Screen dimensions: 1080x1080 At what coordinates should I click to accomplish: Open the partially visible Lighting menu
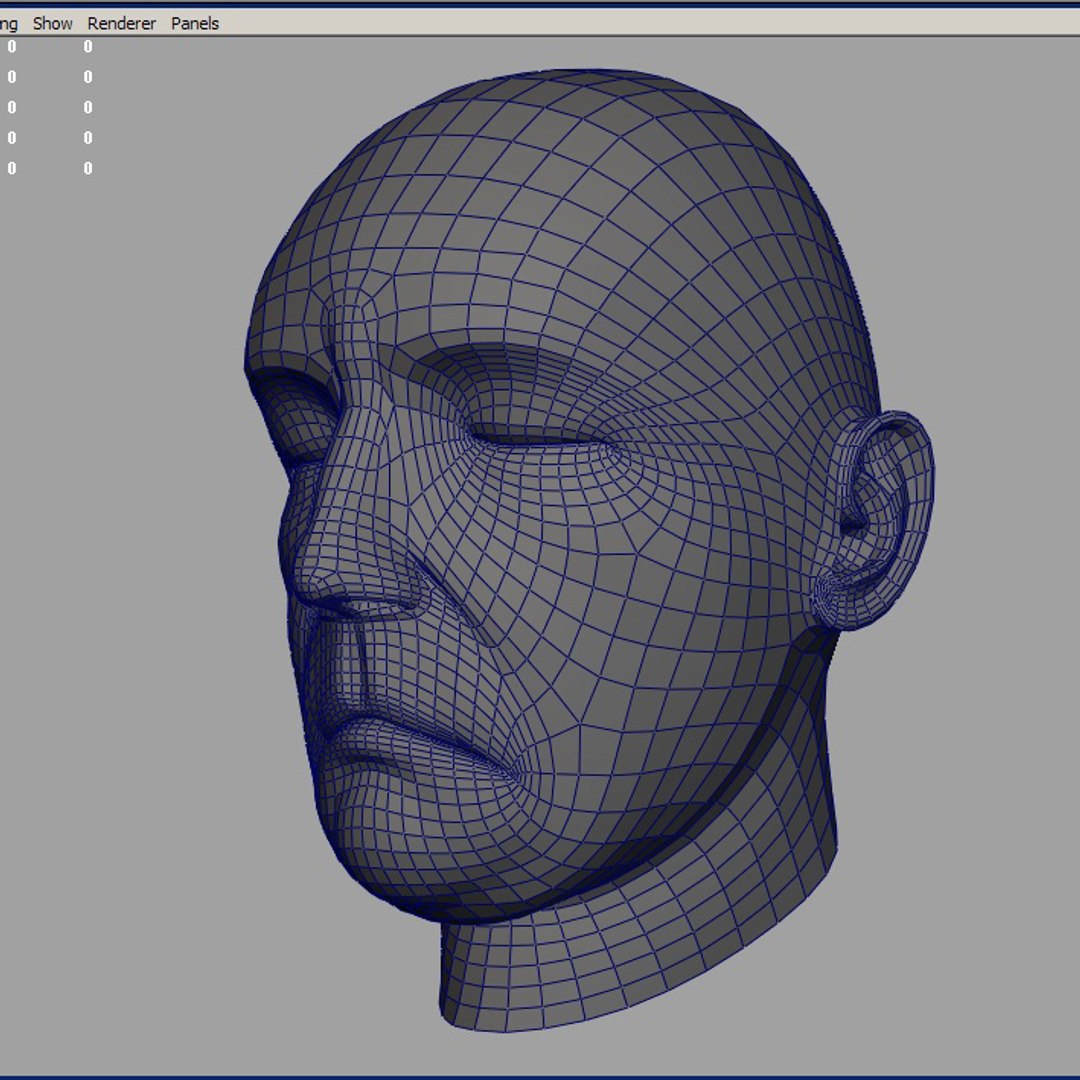[9, 23]
